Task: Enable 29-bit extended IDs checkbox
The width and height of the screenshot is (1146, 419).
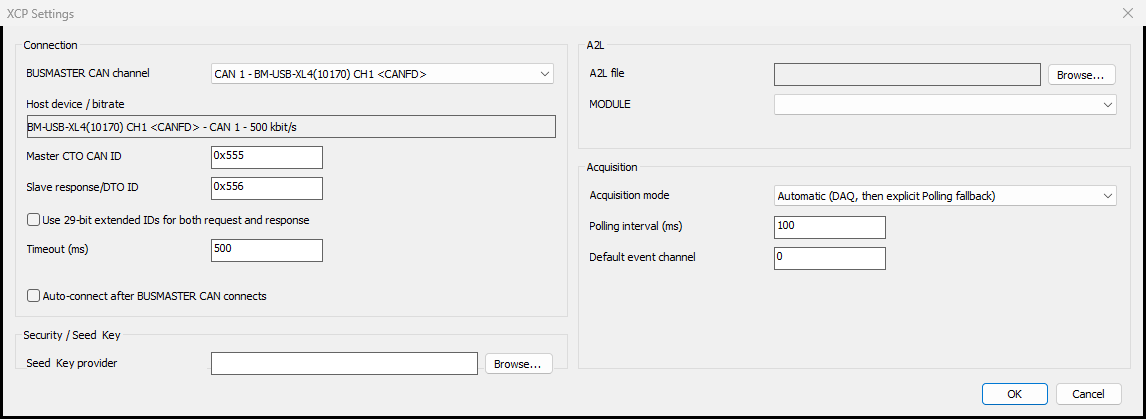Action: (33, 219)
